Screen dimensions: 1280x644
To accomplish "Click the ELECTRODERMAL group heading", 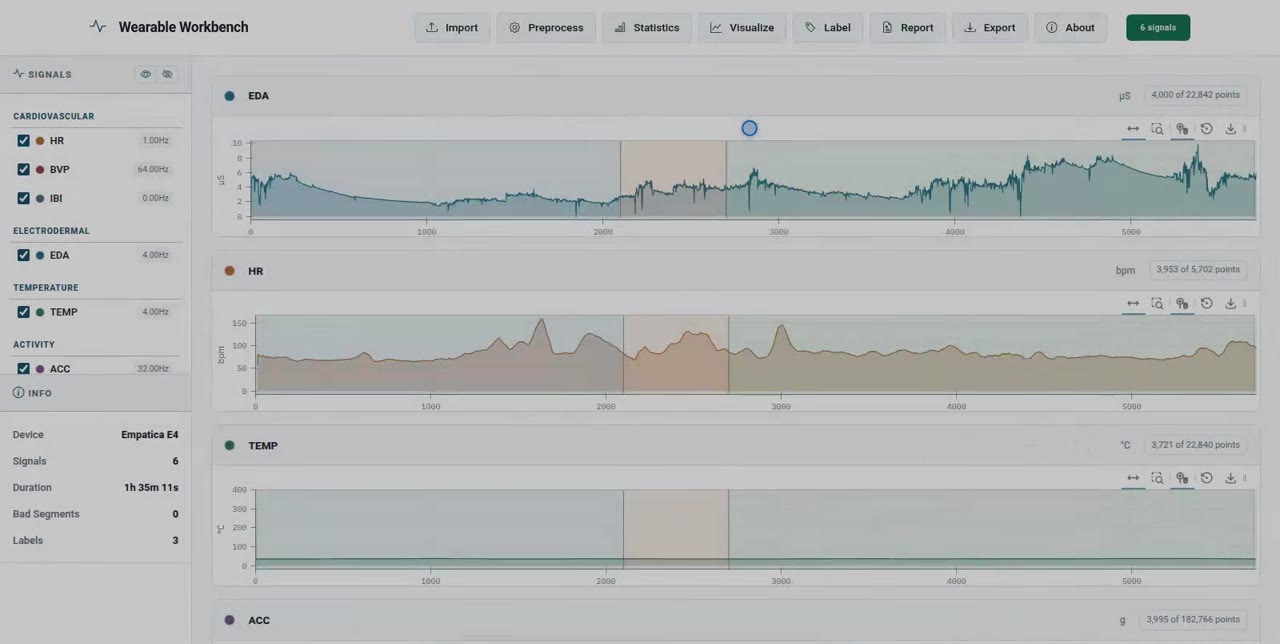I will pyautogui.click(x=51, y=231).
